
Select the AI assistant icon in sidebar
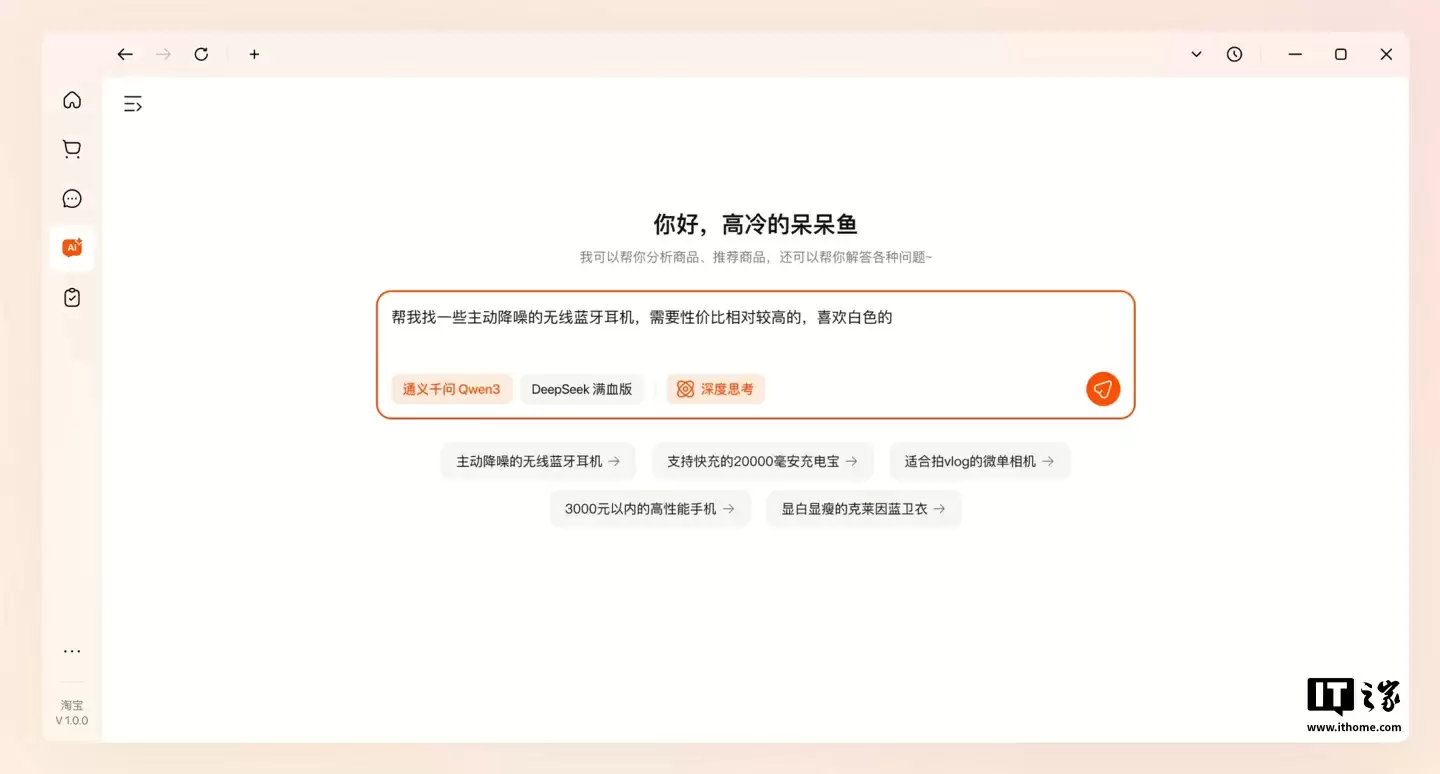71,247
